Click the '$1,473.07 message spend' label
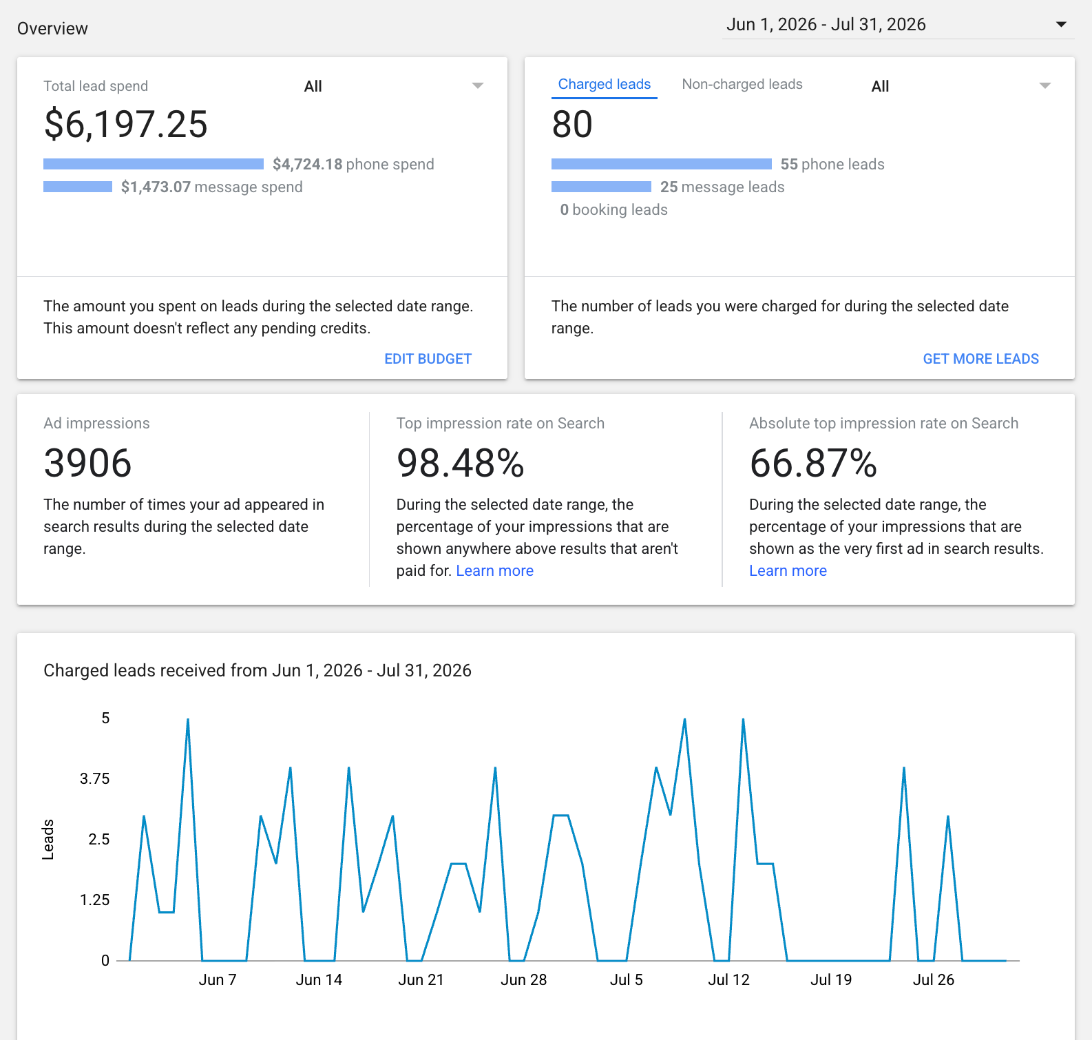 click(x=212, y=187)
